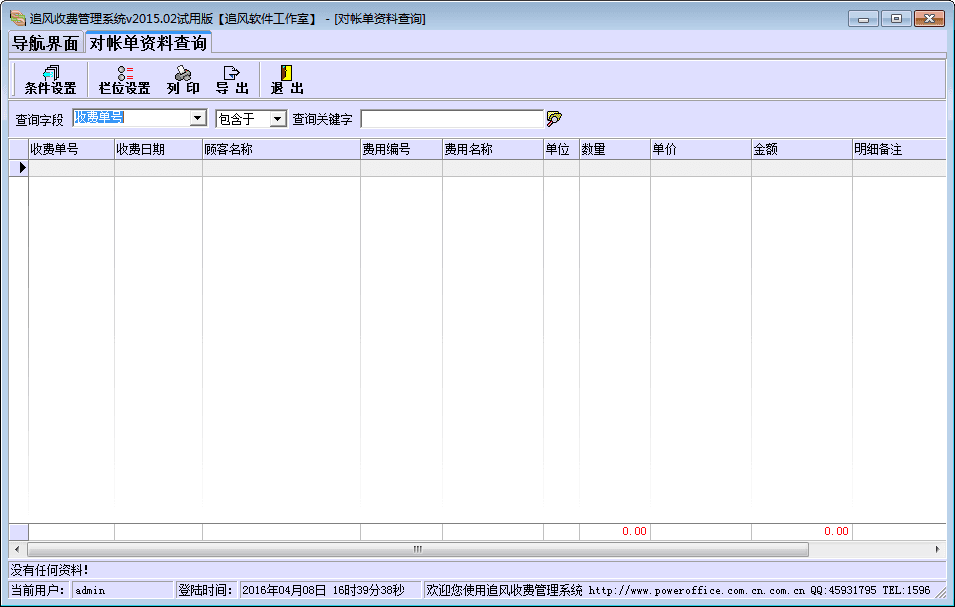Click the 导出 export icon

232,79
